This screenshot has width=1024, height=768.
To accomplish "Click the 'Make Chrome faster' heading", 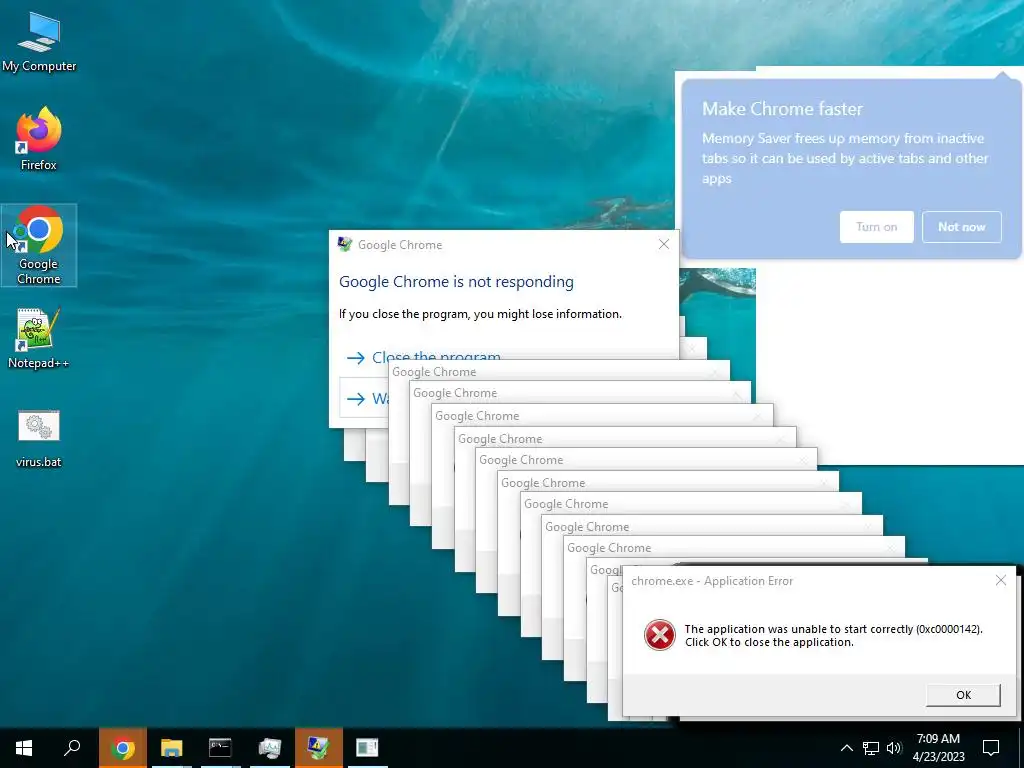I will (x=782, y=108).
